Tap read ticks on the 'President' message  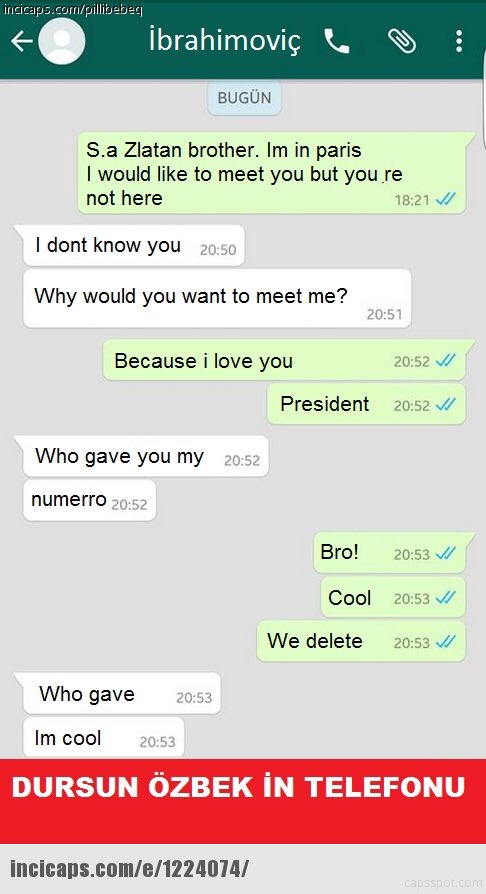tap(446, 405)
